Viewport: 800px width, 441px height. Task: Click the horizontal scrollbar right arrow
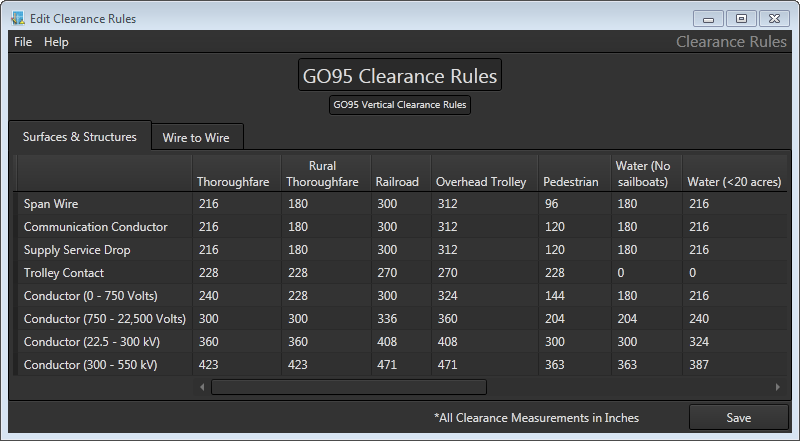point(777,387)
